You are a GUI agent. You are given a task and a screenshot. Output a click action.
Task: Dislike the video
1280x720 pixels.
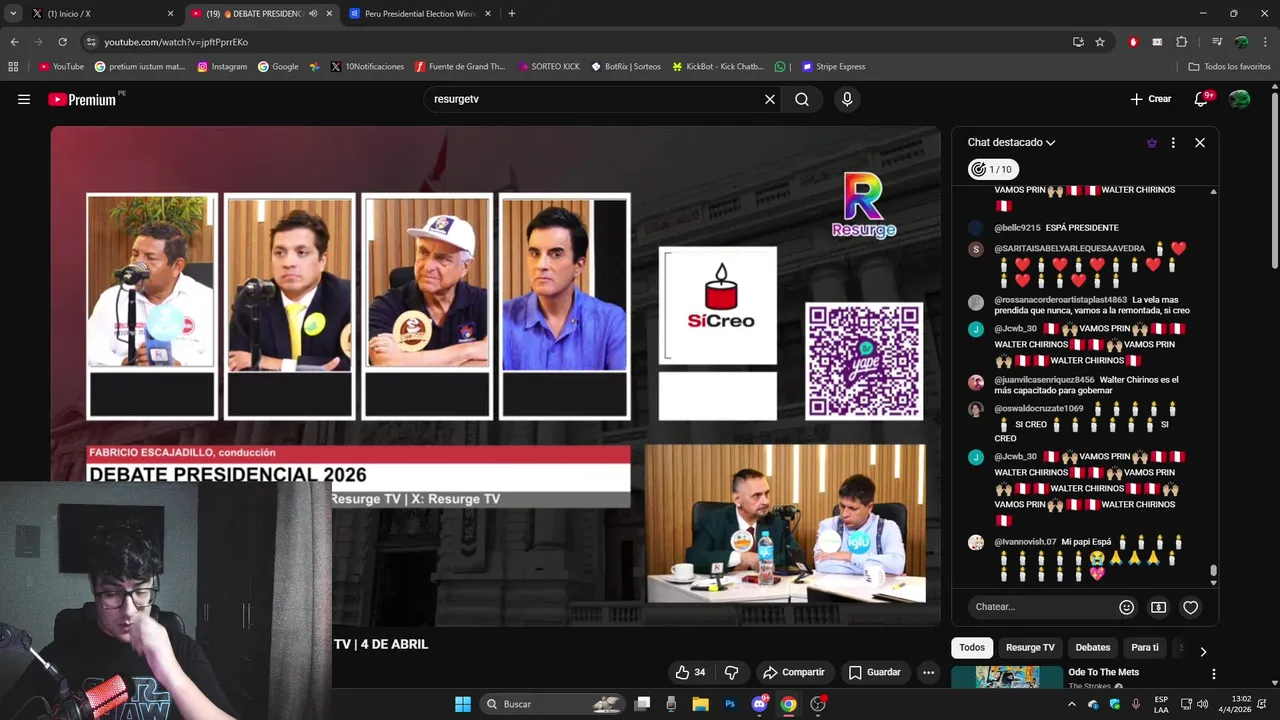(732, 672)
